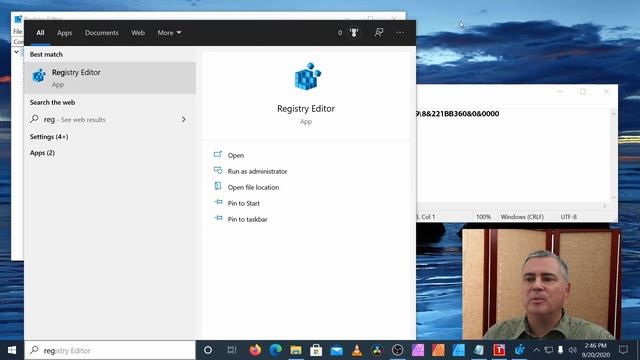
Task: Click the Notepad text line 8&221BB360&0&0000
Action: 458,114
